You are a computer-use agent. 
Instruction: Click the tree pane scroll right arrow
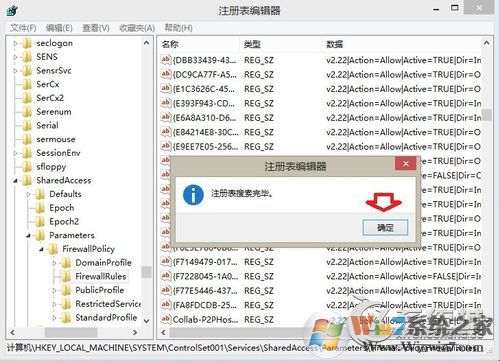(135, 332)
